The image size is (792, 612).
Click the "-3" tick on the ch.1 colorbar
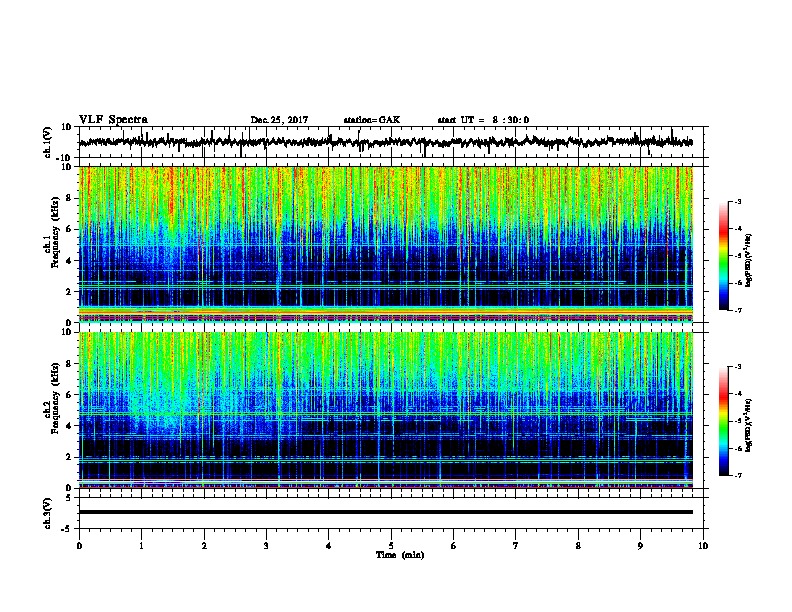(737, 202)
